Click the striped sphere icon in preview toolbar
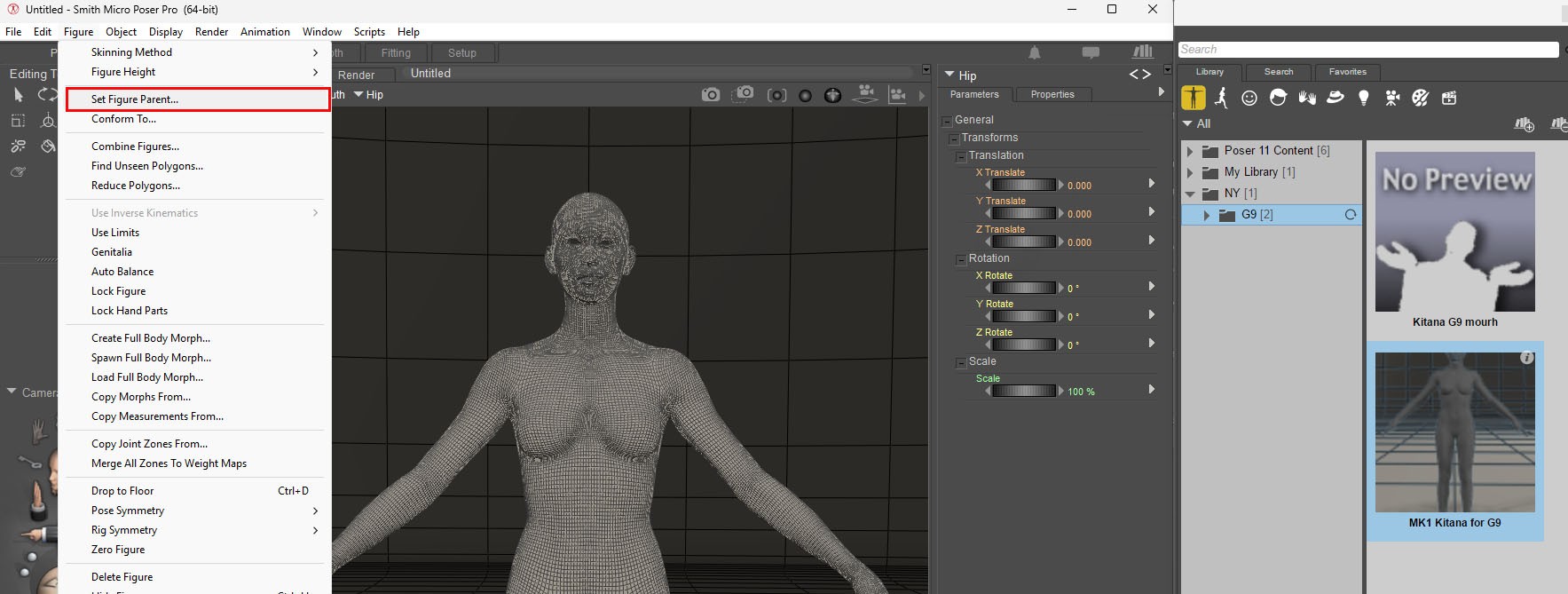Screen dimensions: 1568x594 (832, 95)
